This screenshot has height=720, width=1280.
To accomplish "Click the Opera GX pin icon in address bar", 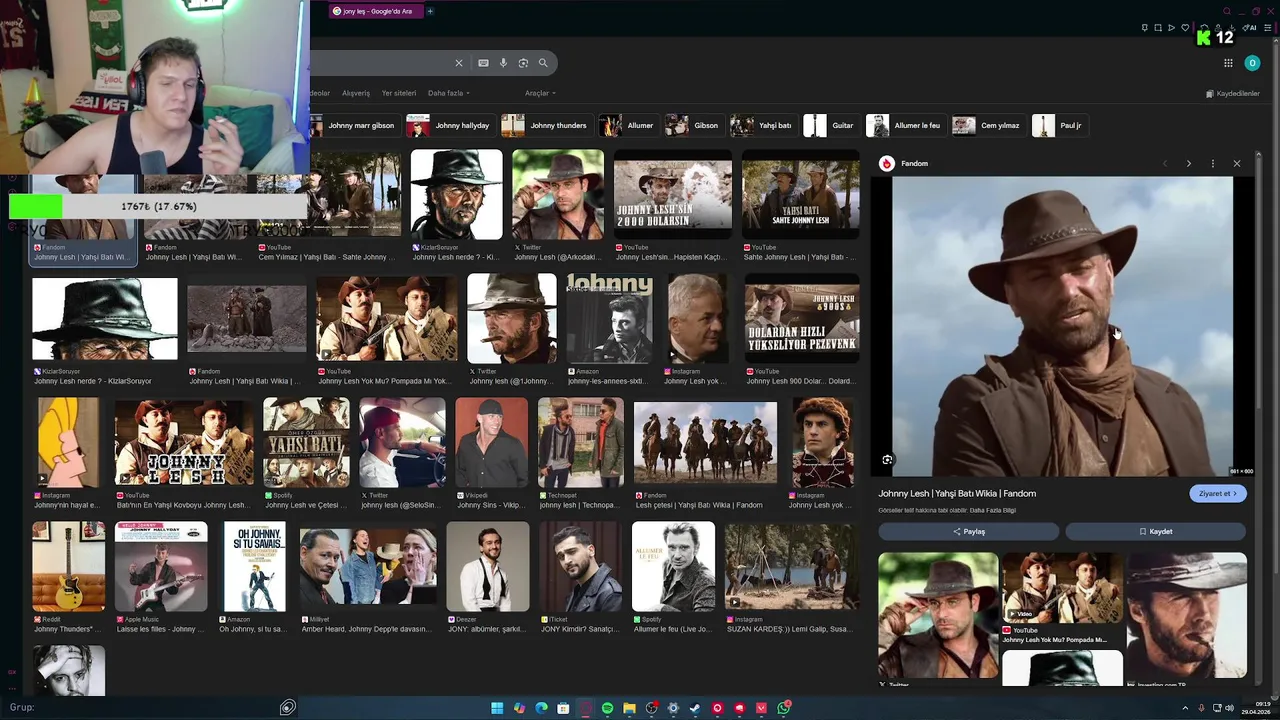I will pyautogui.click(x=1144, y=28).
